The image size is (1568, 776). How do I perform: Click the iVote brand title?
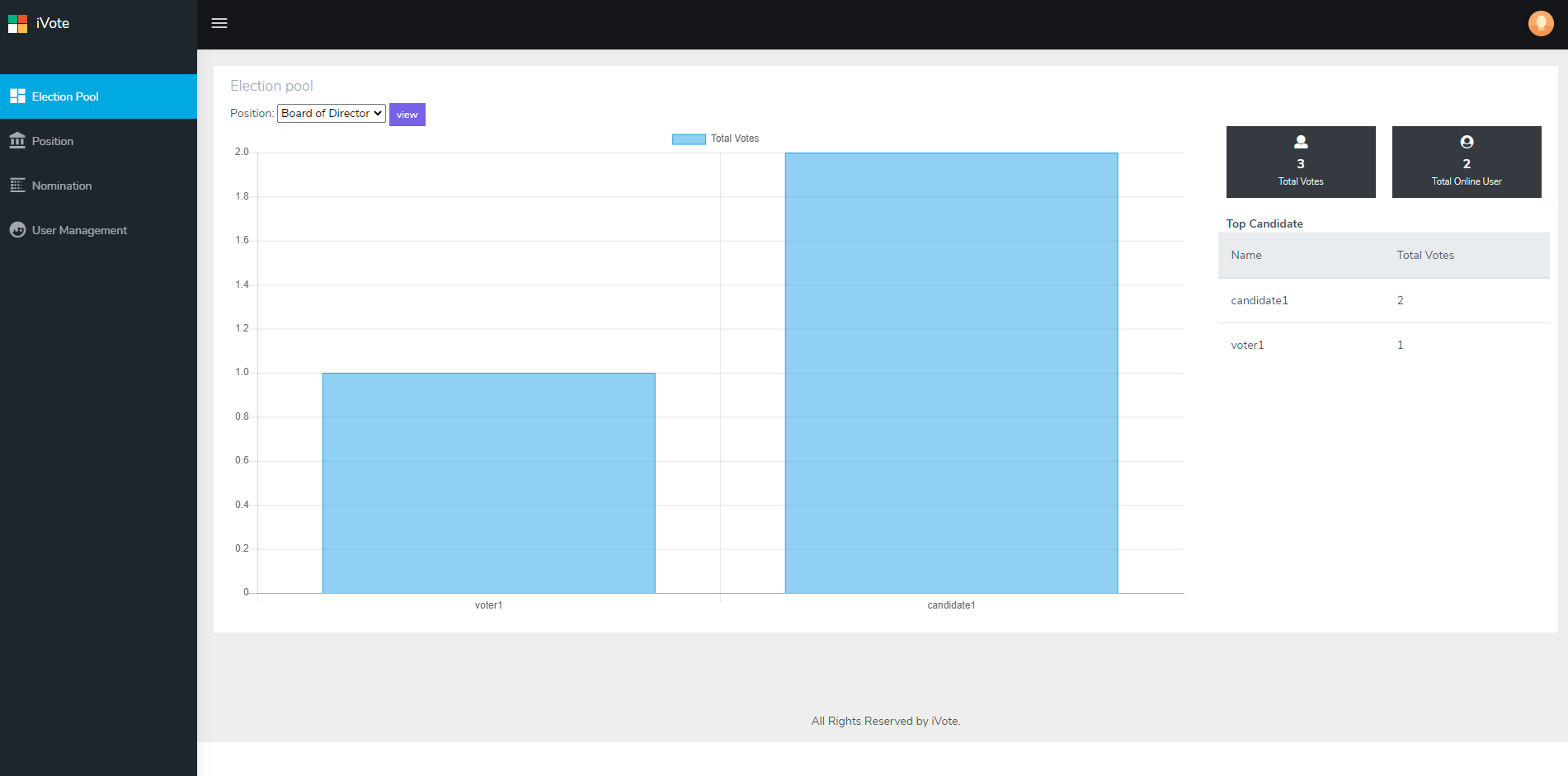(53, 23)
